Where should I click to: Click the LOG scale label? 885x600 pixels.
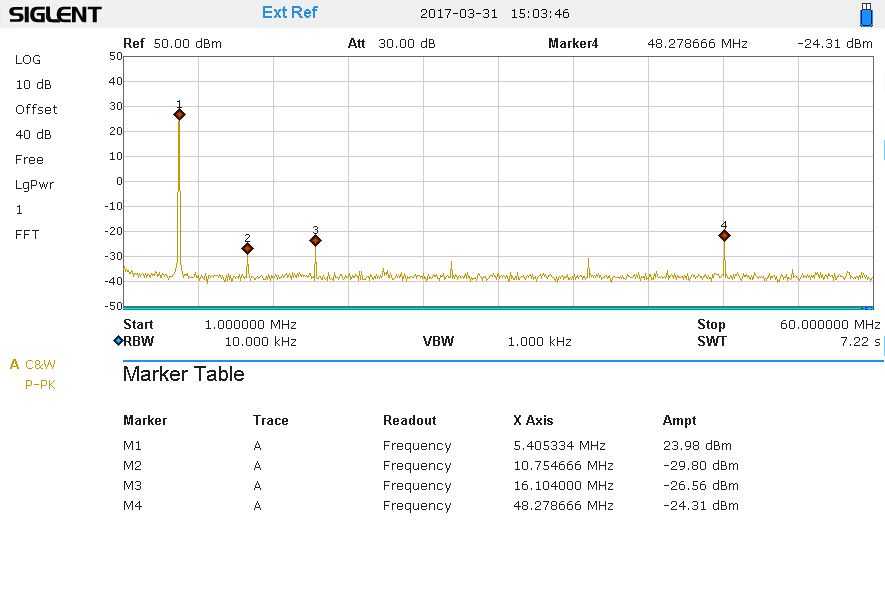tap(28, 59)
